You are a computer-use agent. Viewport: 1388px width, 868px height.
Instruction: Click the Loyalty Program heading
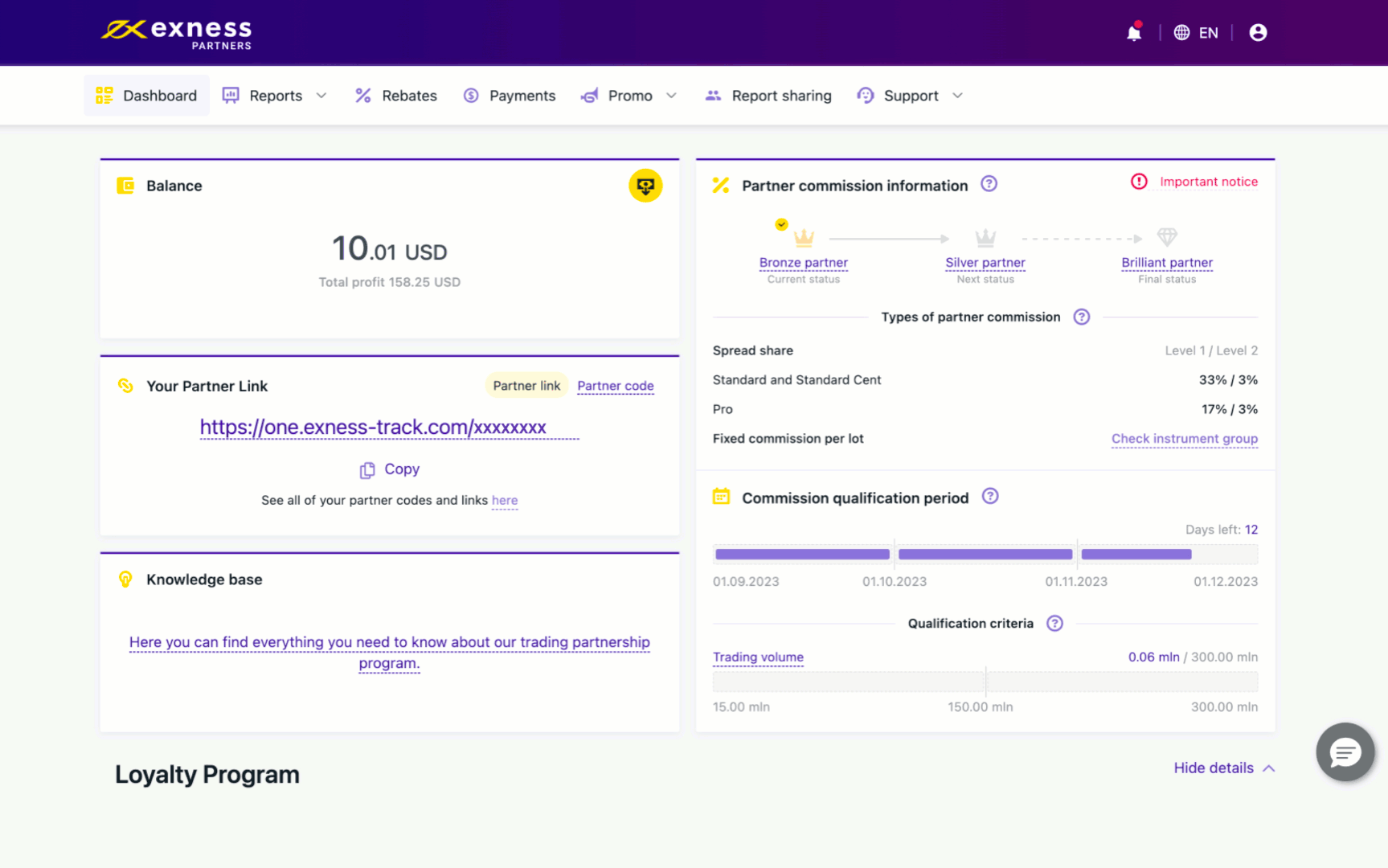click(207, 775)
